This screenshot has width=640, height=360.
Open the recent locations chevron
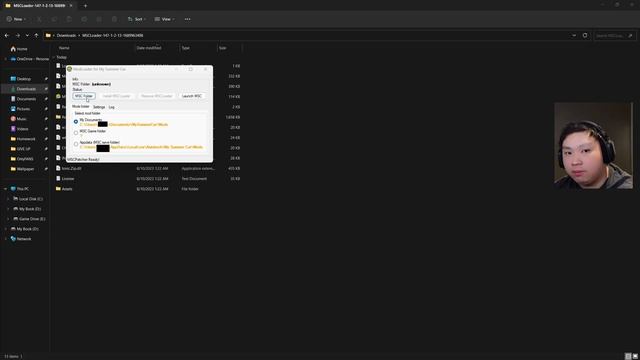pos(27,36)
